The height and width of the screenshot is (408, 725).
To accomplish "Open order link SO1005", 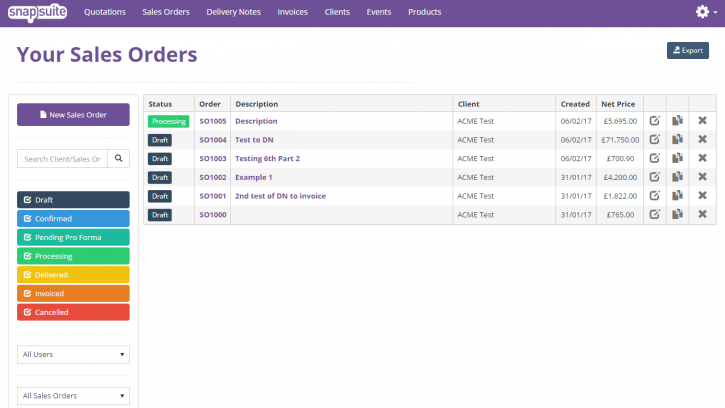I will tap(213, 121).
